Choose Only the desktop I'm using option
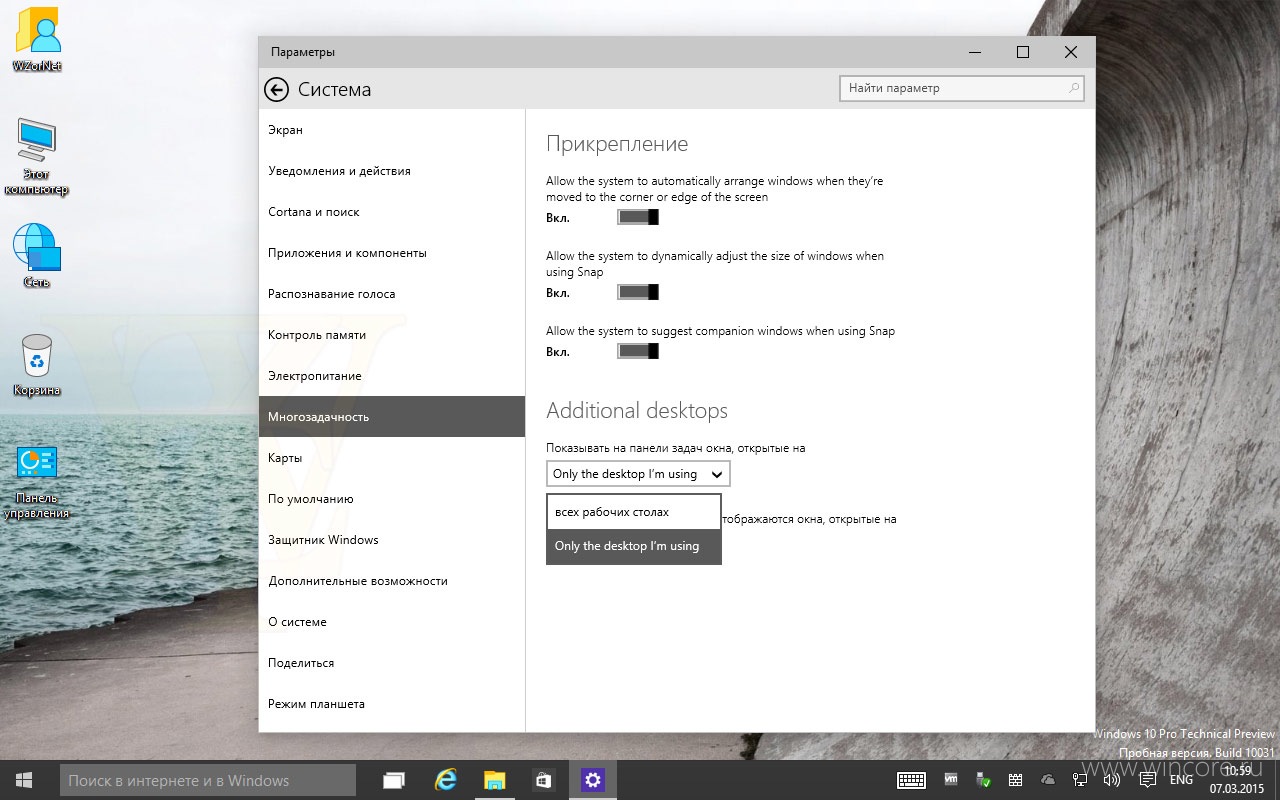The width and height of the screenshot is (1280, 800). pos(633,546)
